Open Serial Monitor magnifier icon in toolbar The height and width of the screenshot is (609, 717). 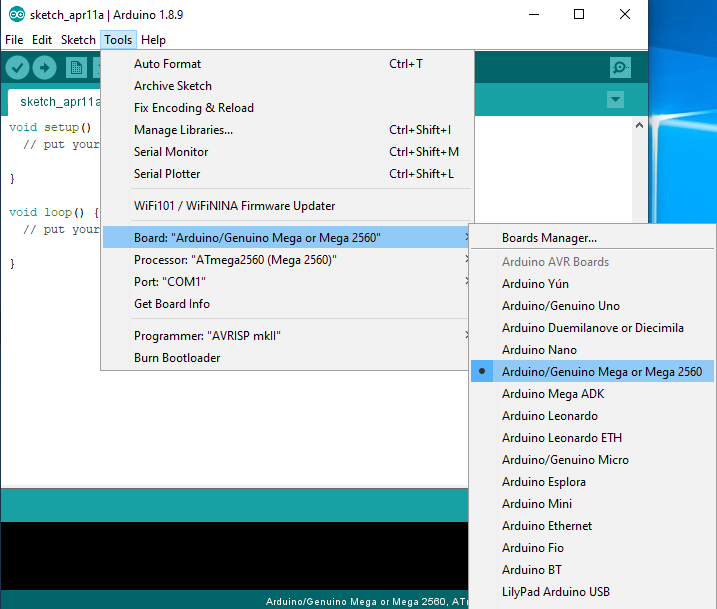[x=620, y=67]
